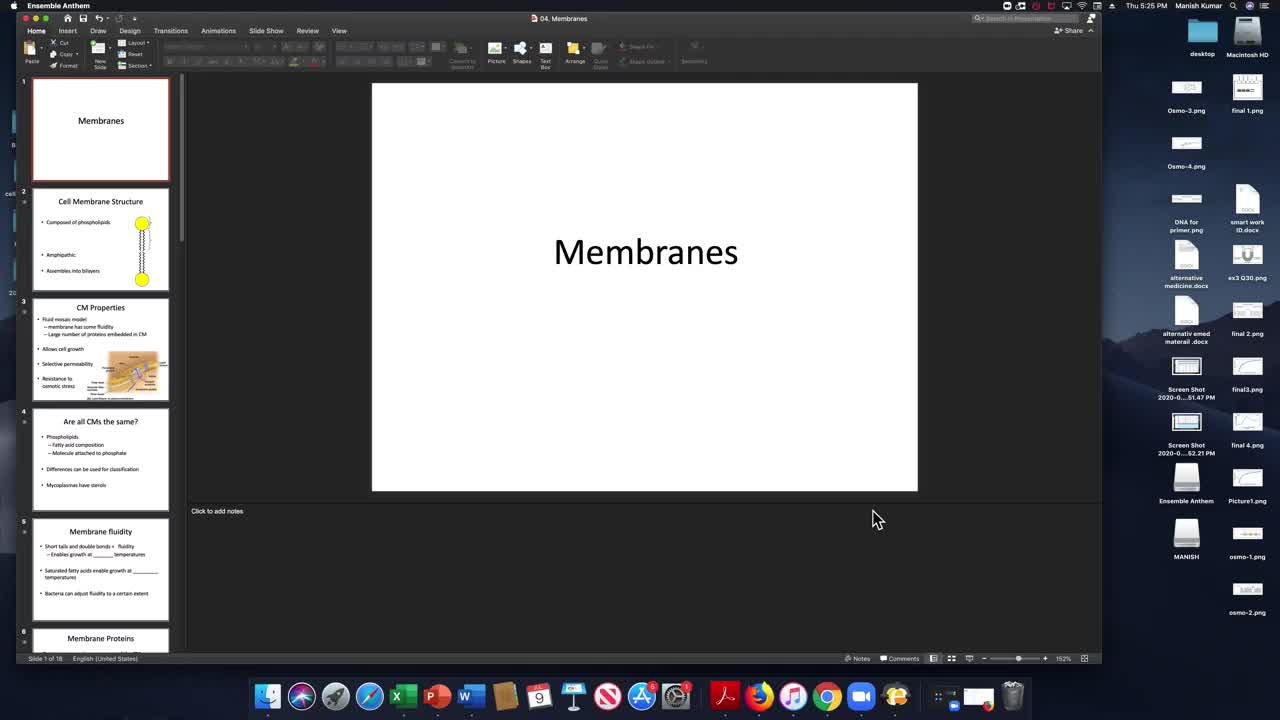Click the Review tab

tap(307, 31)
